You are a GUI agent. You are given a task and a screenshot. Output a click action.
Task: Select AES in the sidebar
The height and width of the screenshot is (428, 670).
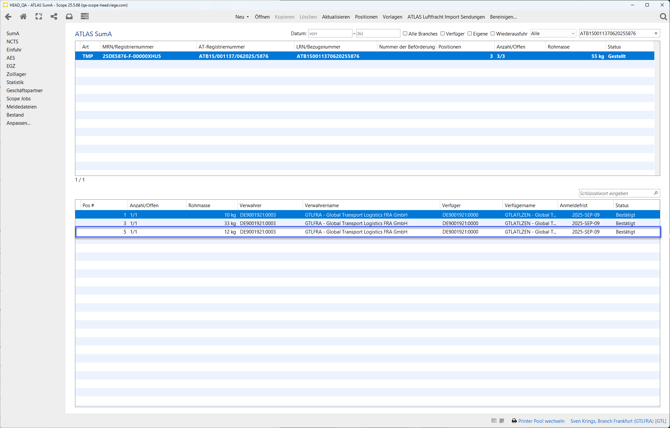pyautogui.click(x=11, y=58)
